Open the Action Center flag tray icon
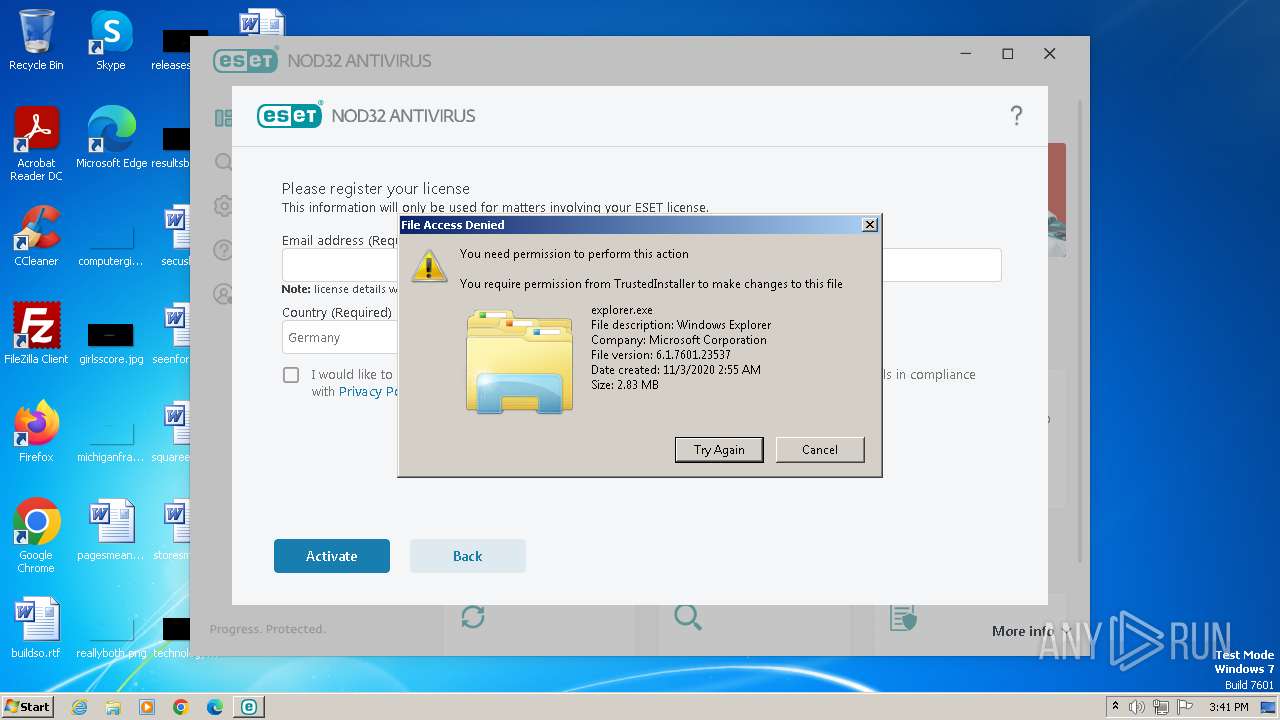Viewport: 1280px width, 720px height. click(x=1185, y=707)
